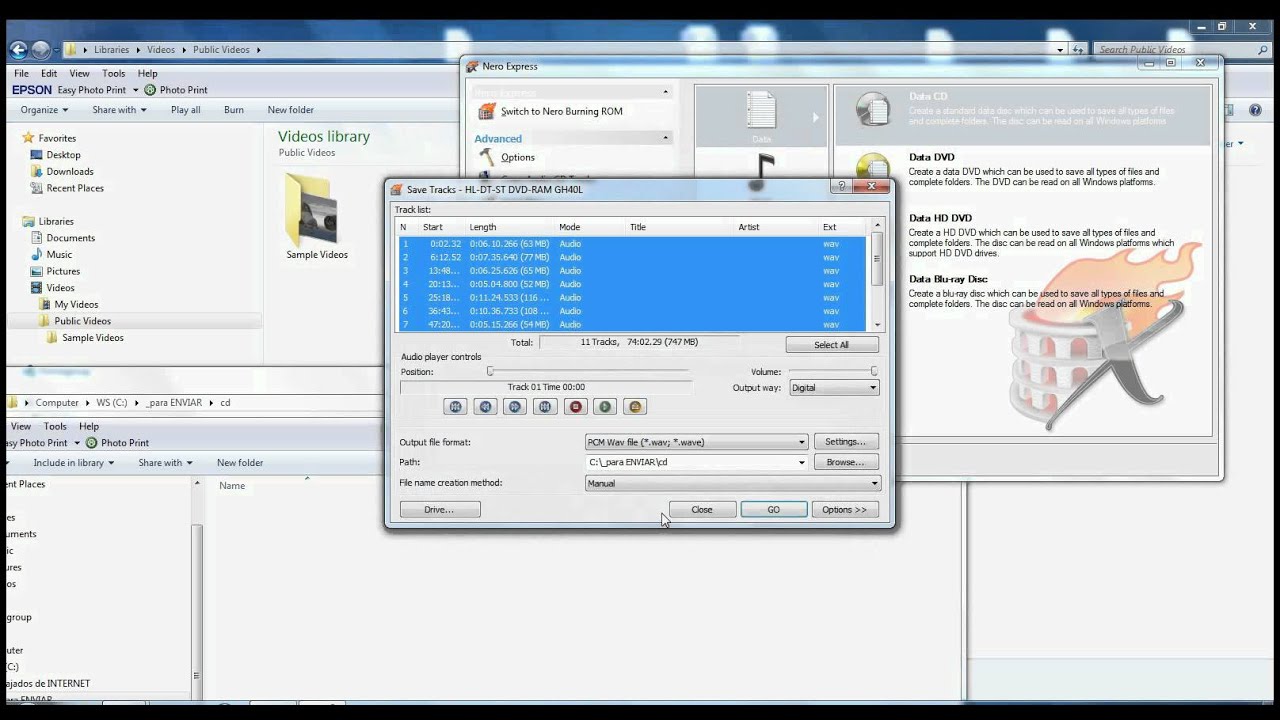Open the Output file format dropdown
The width and height of the screenshot is (1280, 720).
coord(696,442)
